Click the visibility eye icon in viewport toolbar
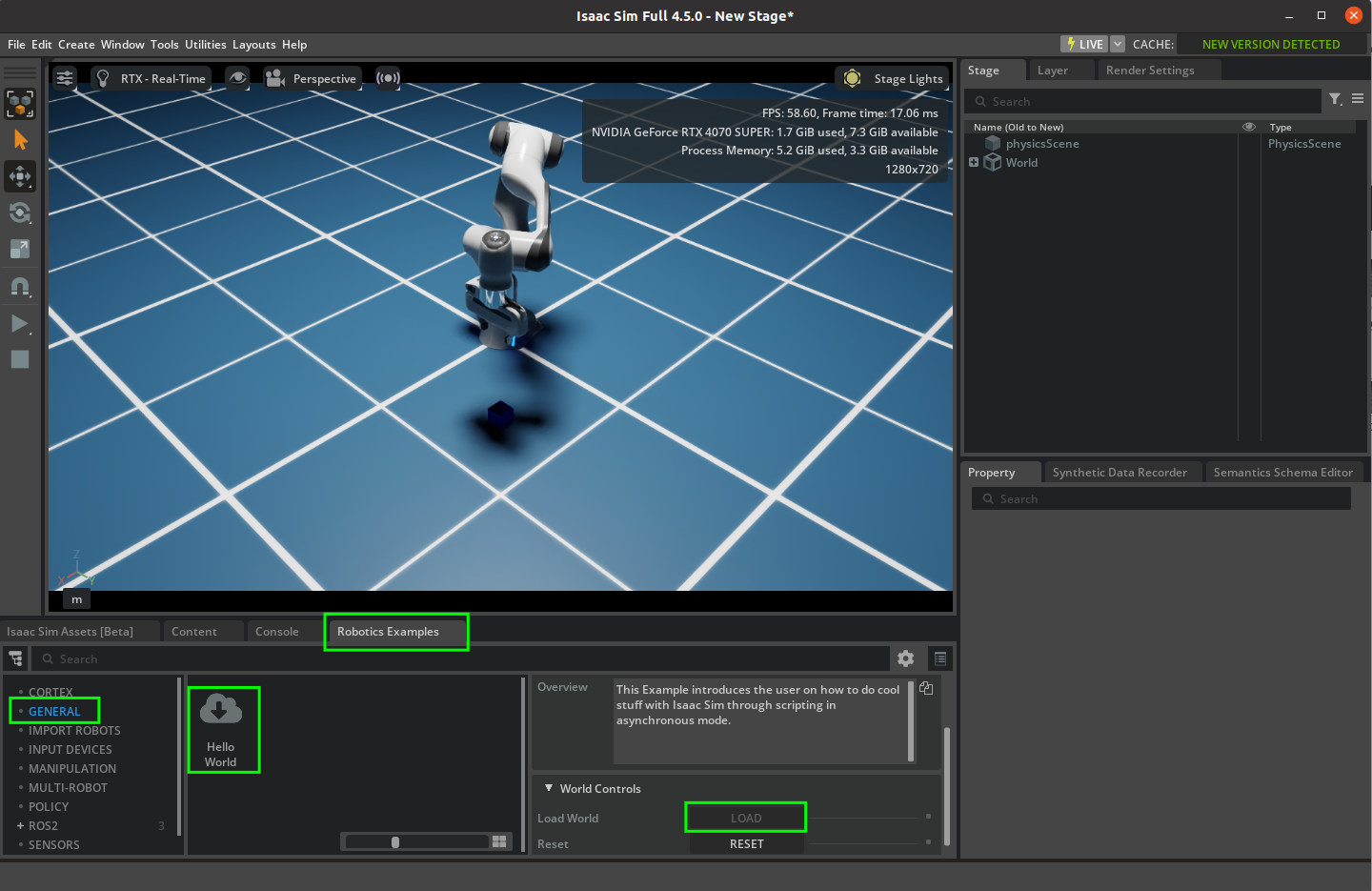 pyautogui.click(x=237, y=78)
